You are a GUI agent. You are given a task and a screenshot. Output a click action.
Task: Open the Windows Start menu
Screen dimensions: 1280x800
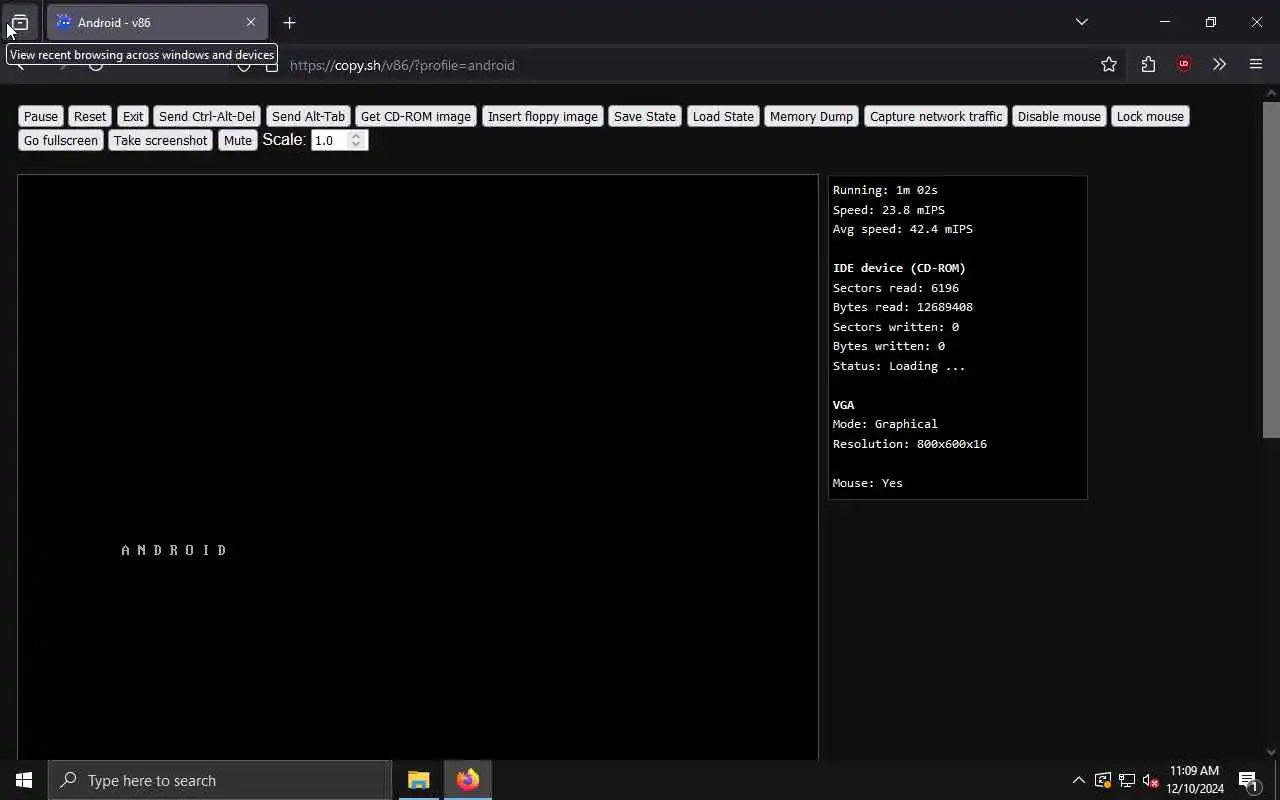pos(24,780)
